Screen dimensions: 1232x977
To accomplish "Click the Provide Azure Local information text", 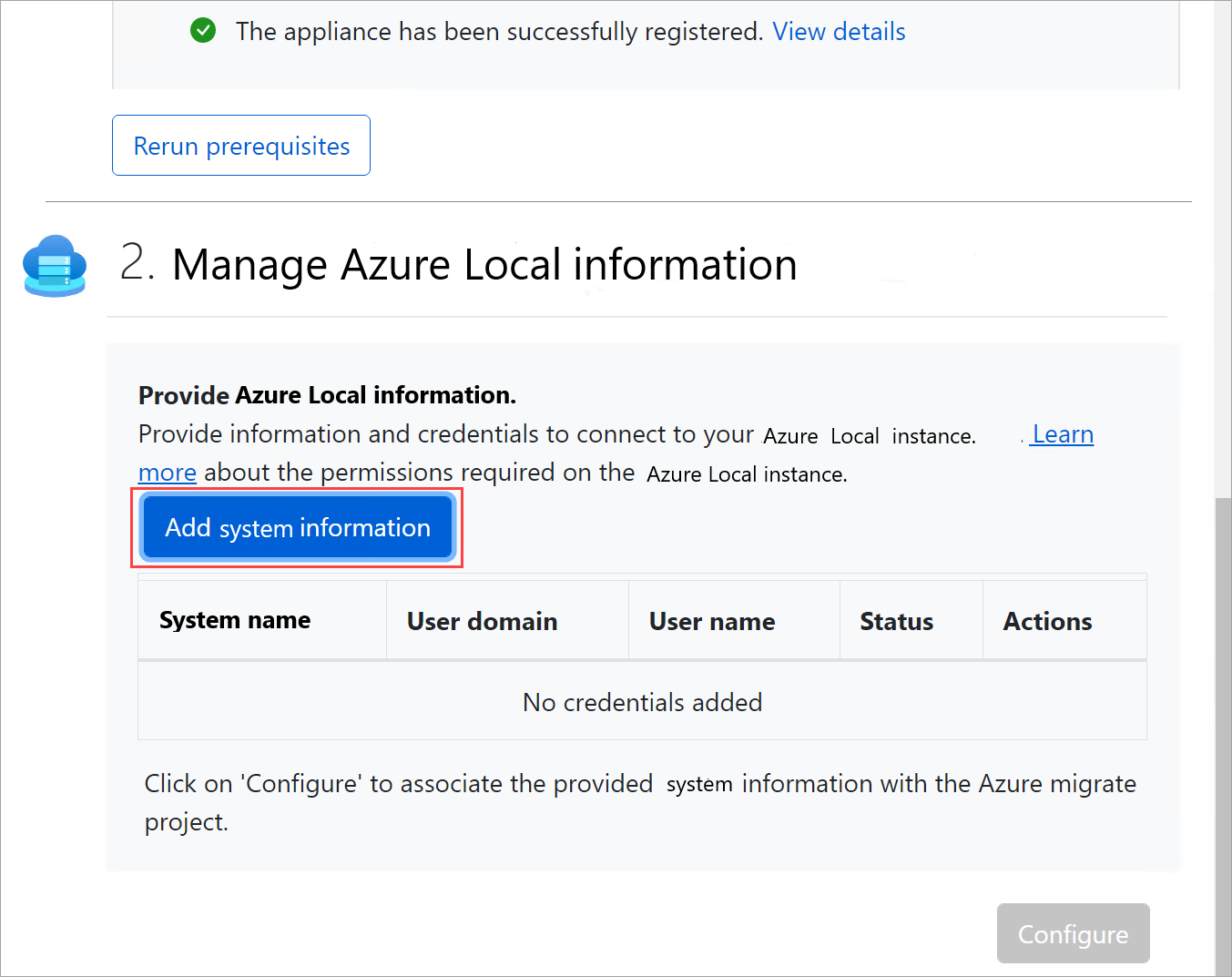I will coord(327,394).
